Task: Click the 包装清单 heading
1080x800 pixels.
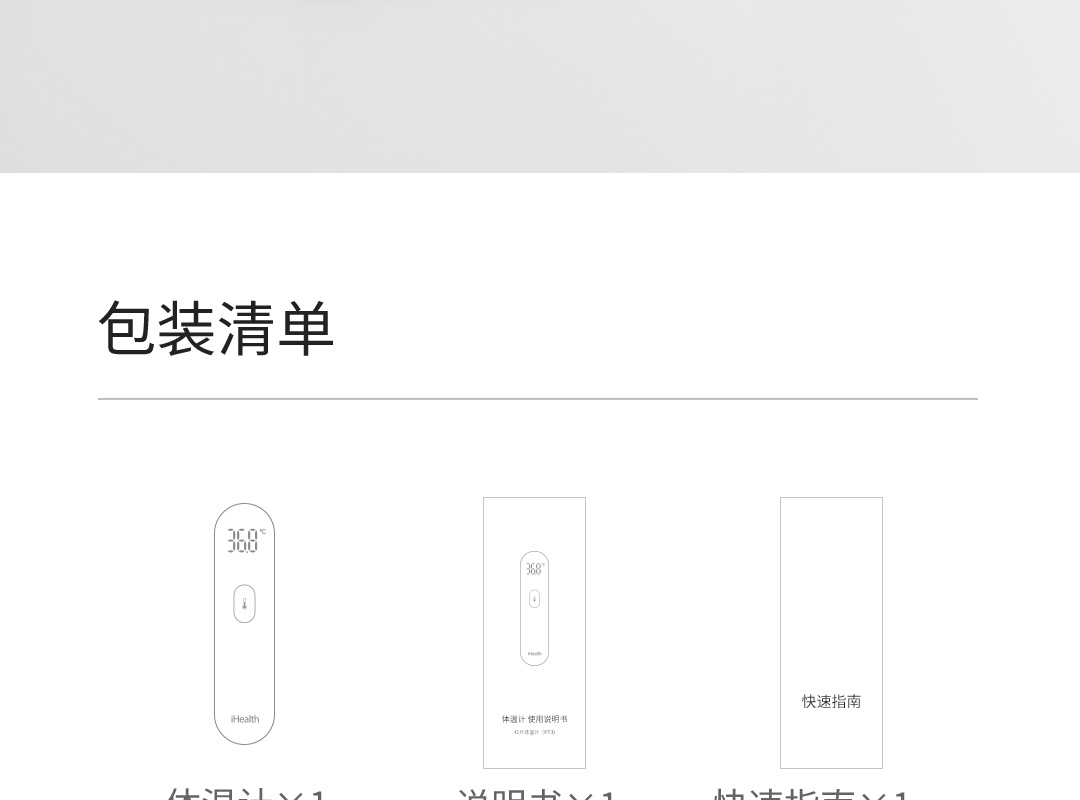Action: pos(216,329)
